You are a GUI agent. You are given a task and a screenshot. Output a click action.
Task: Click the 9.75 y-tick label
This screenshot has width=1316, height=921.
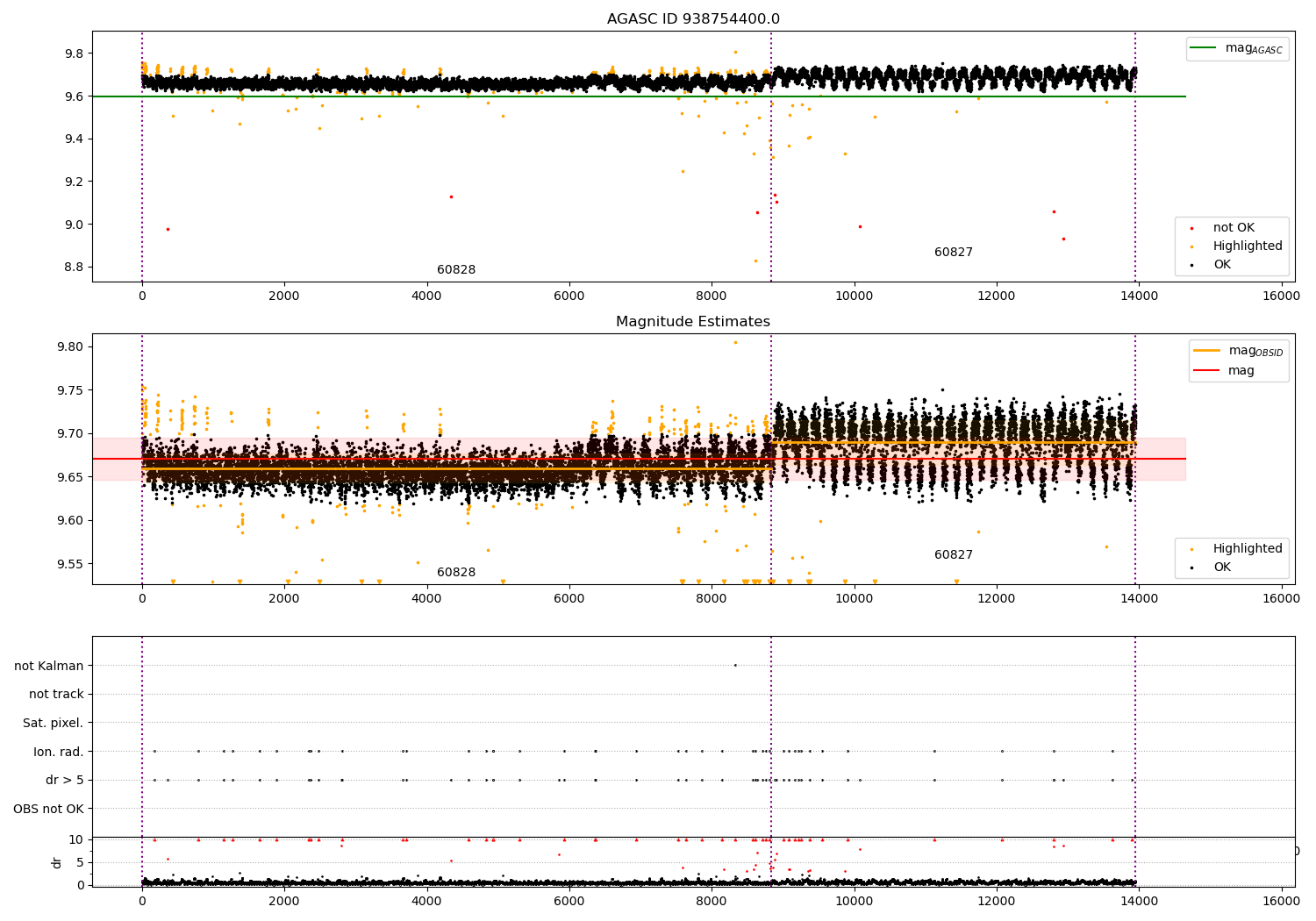[x=69, y=390]
